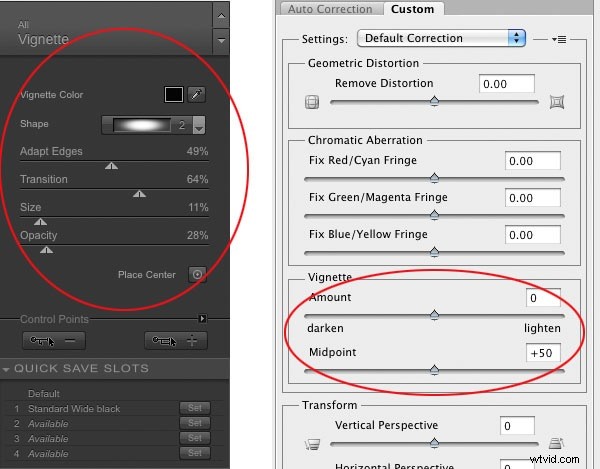Click the down arrow beside Vignette filter header
This screenshot has height=469, width=600.
point(221,40)
